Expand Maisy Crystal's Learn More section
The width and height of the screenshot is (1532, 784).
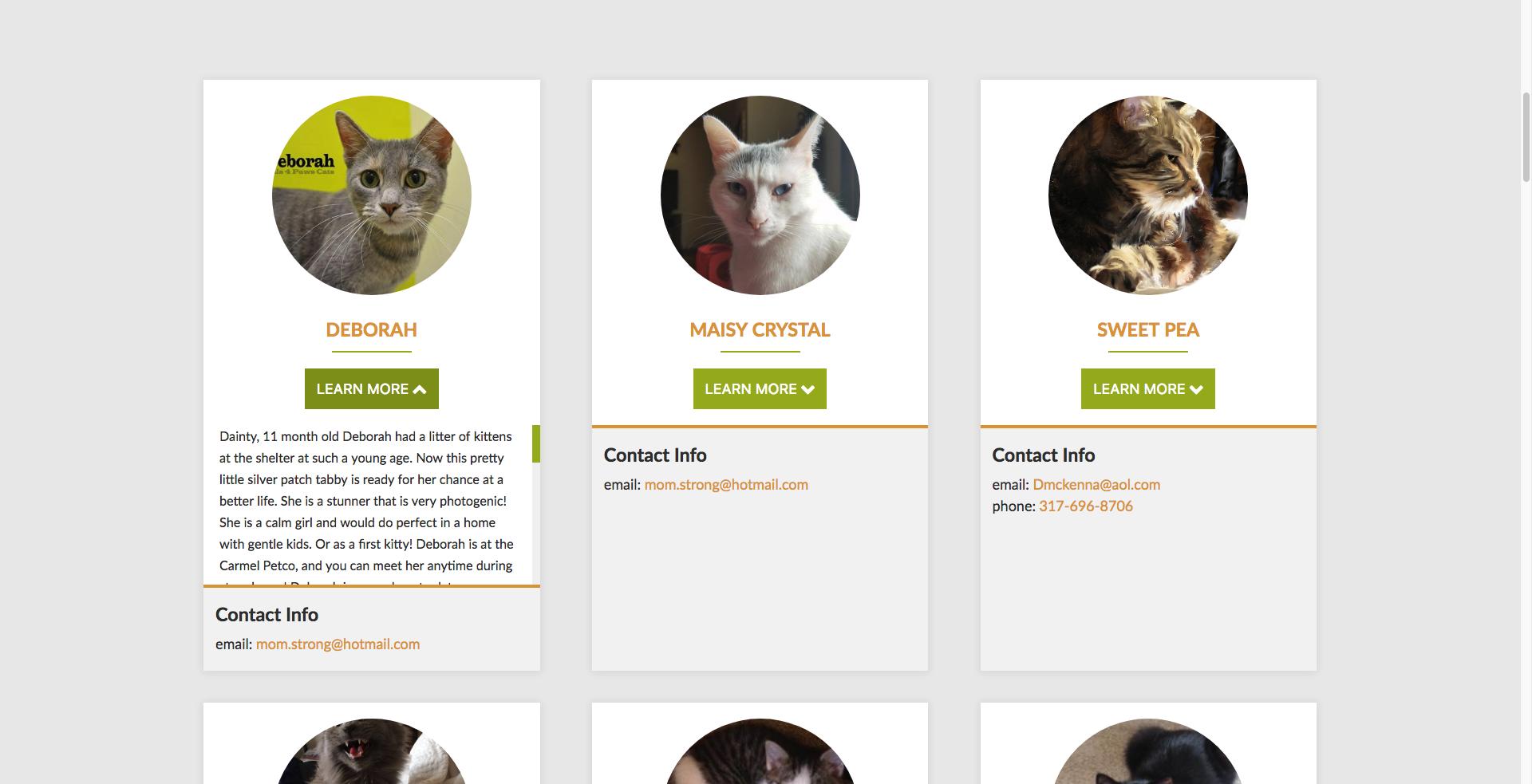pyautogui.click(x=760, y=388)
